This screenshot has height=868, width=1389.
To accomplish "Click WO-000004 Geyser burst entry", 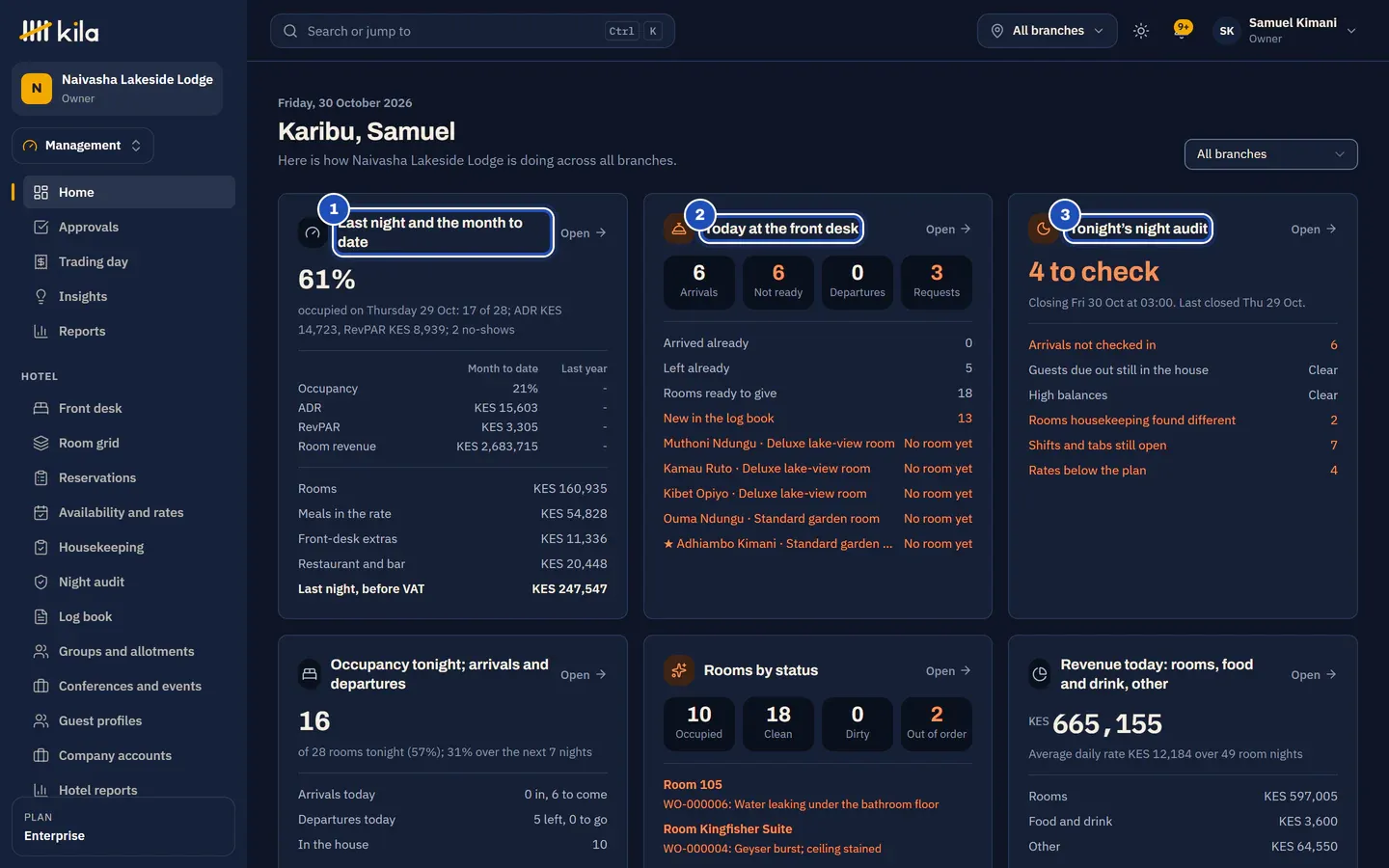I will coord(772,849).
